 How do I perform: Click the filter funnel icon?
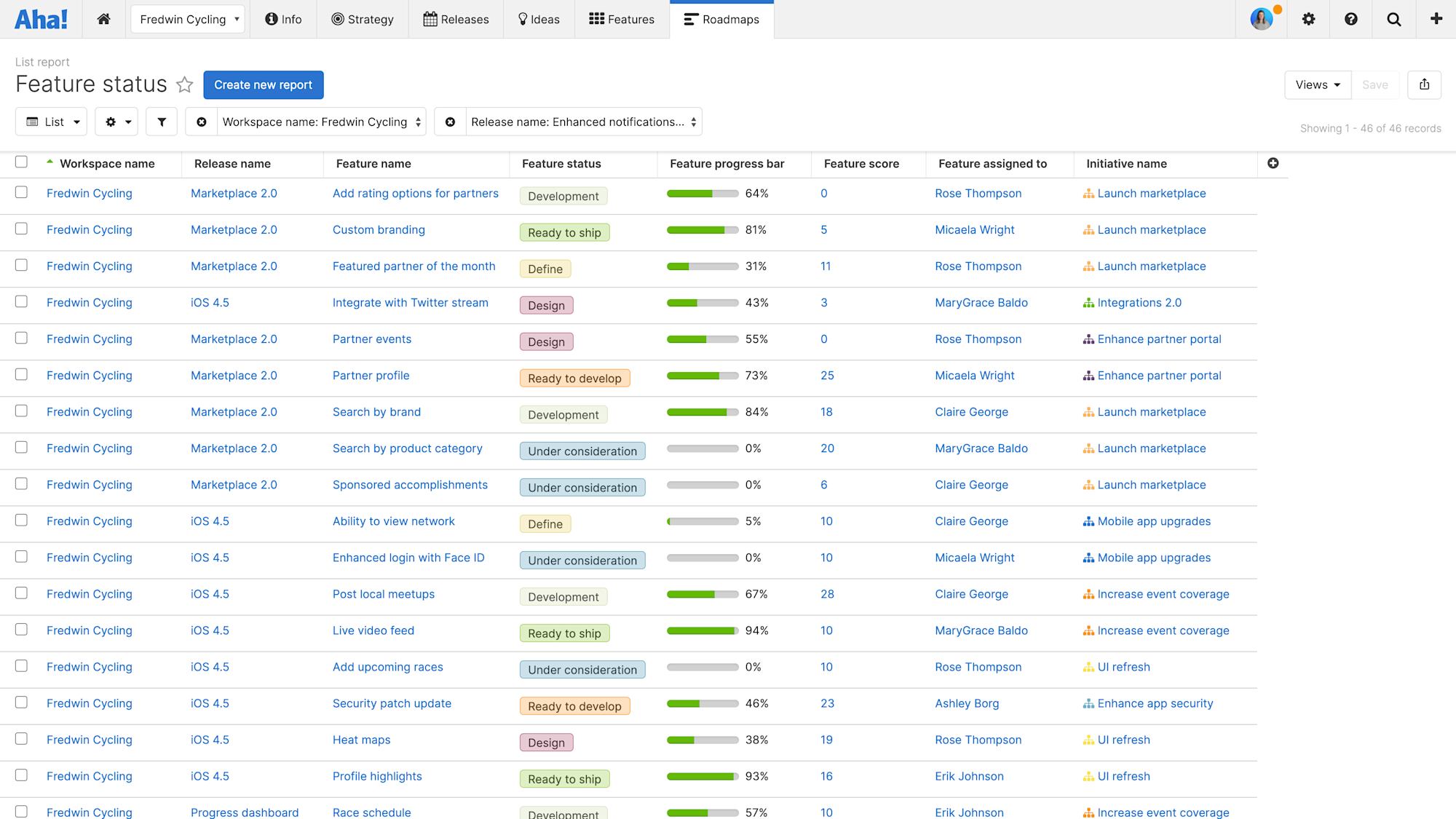(161, 121)
